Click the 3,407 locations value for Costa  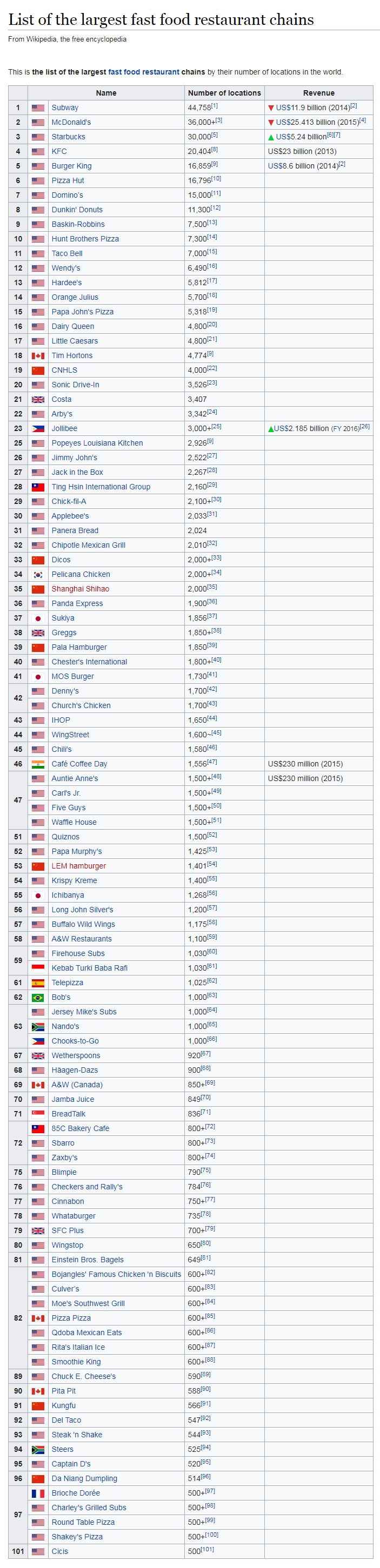[197, 399]
